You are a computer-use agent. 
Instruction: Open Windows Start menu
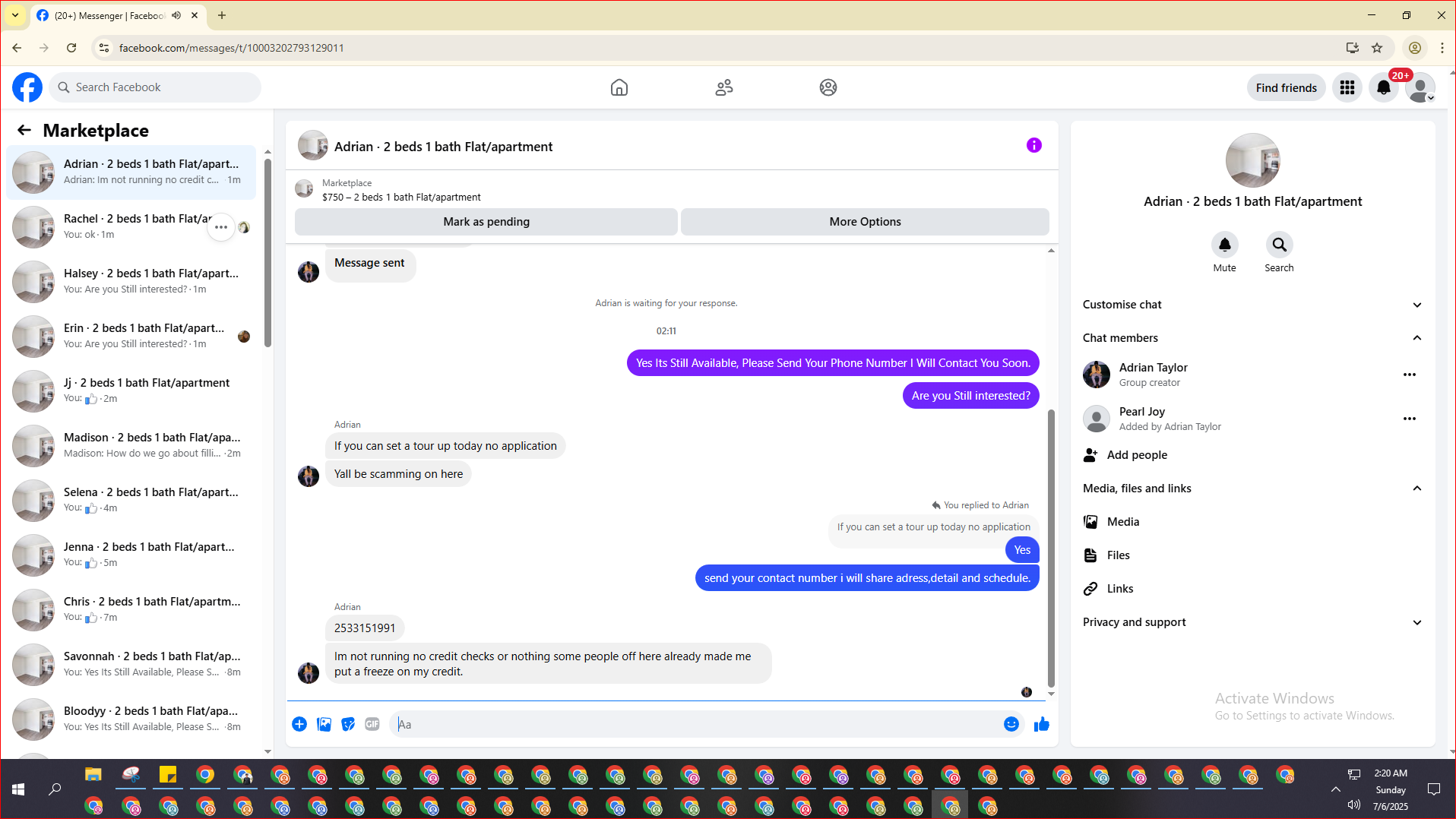coord(18,789)
